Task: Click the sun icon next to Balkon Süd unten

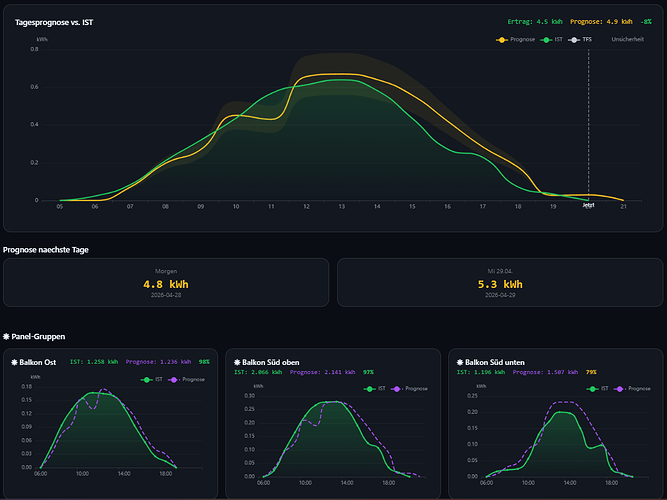Action: (x=456, y=362)
